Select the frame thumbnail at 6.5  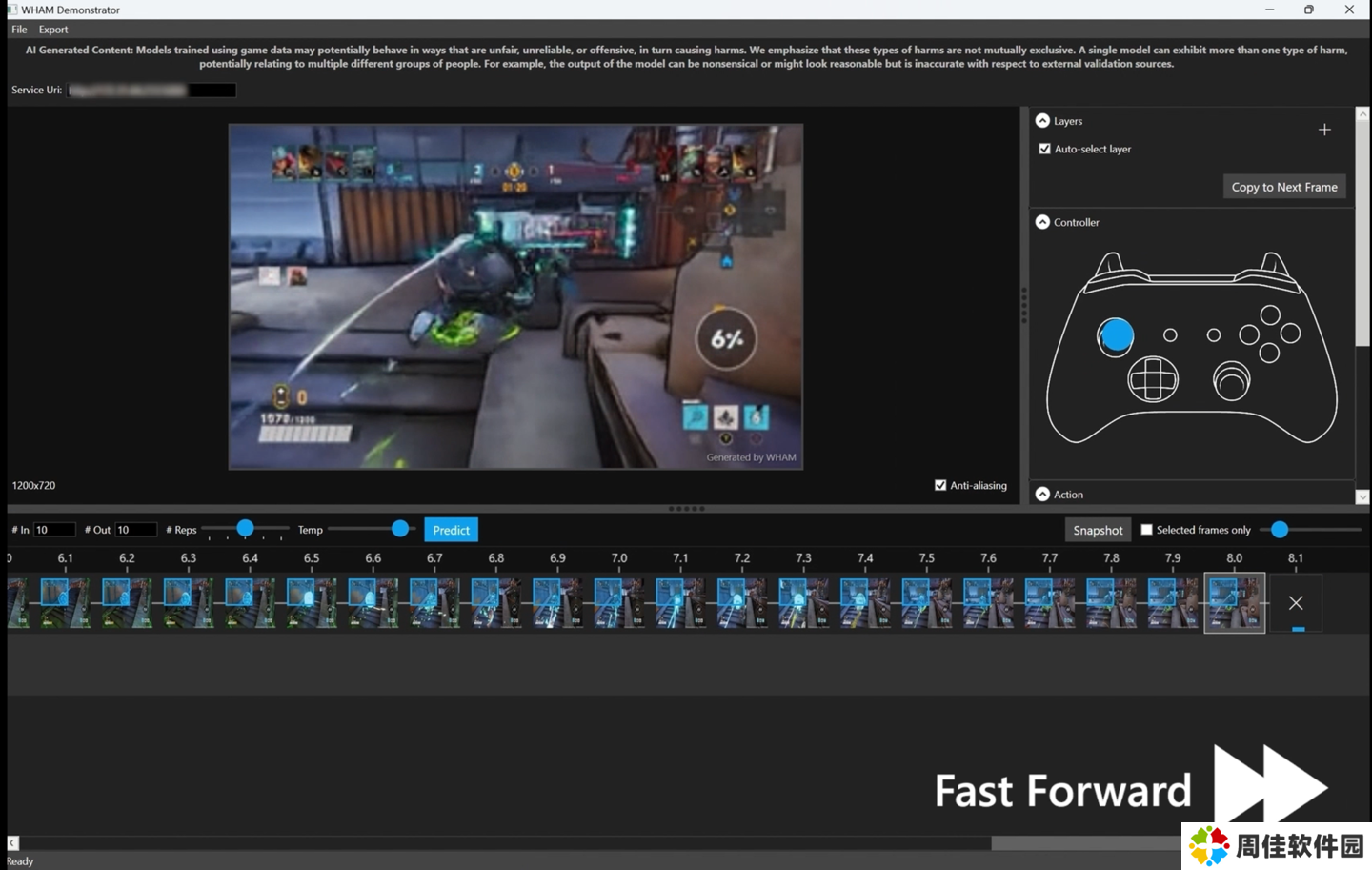pos(312,602)
